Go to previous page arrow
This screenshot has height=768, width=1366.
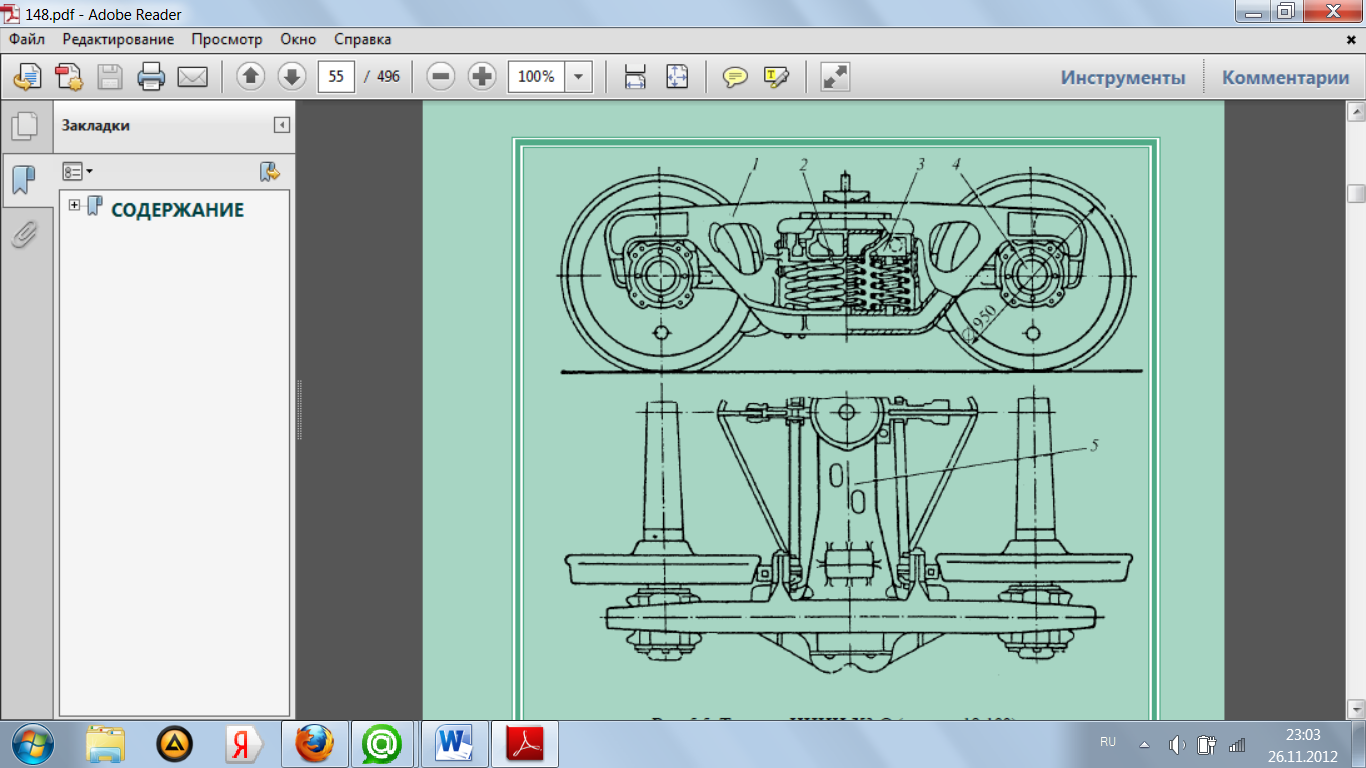pyautogui.click(x=250, y=77)
